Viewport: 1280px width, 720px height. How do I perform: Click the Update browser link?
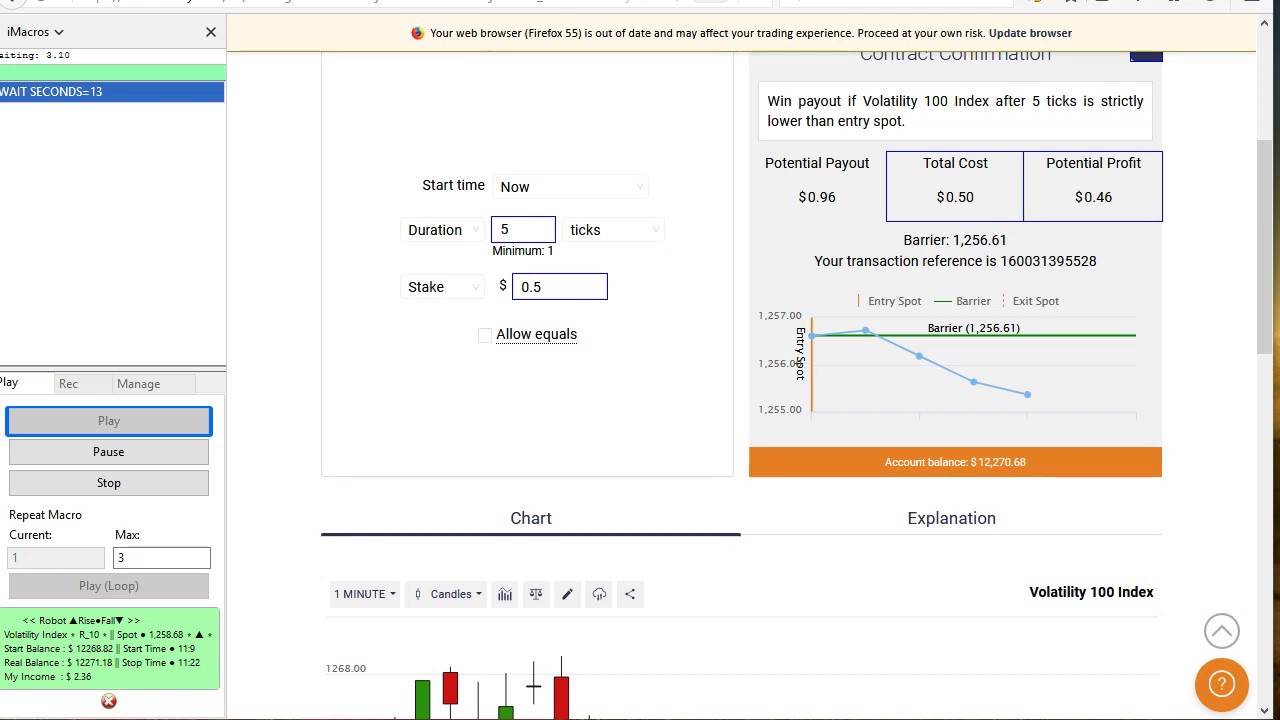click(x=1030, y=33)
